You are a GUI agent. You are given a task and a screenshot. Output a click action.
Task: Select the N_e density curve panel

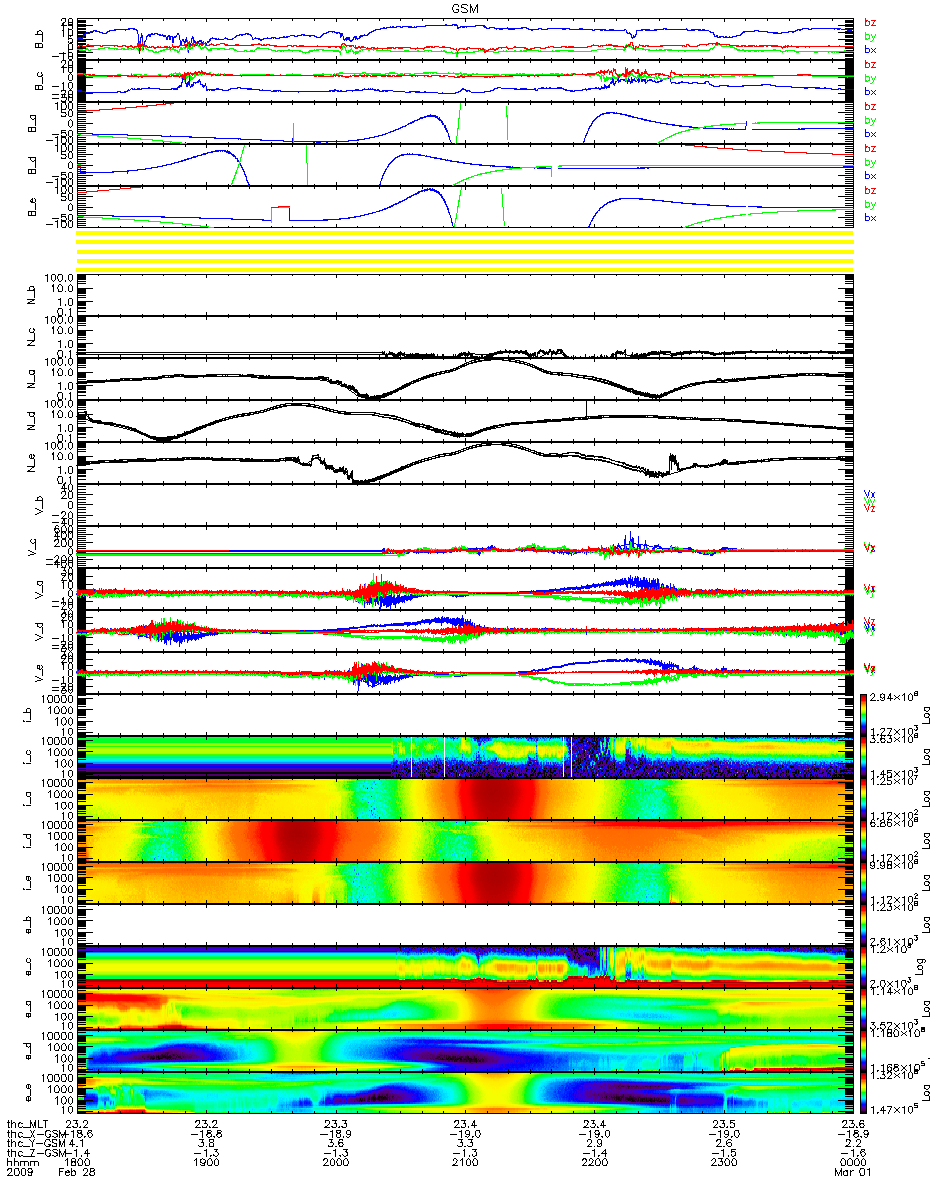click(464, 463)
